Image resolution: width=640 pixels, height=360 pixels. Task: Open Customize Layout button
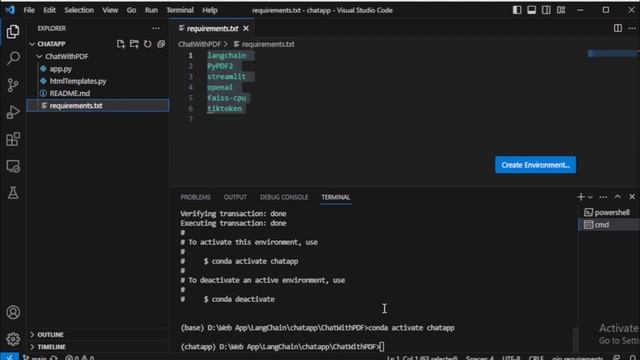point(561,10)
